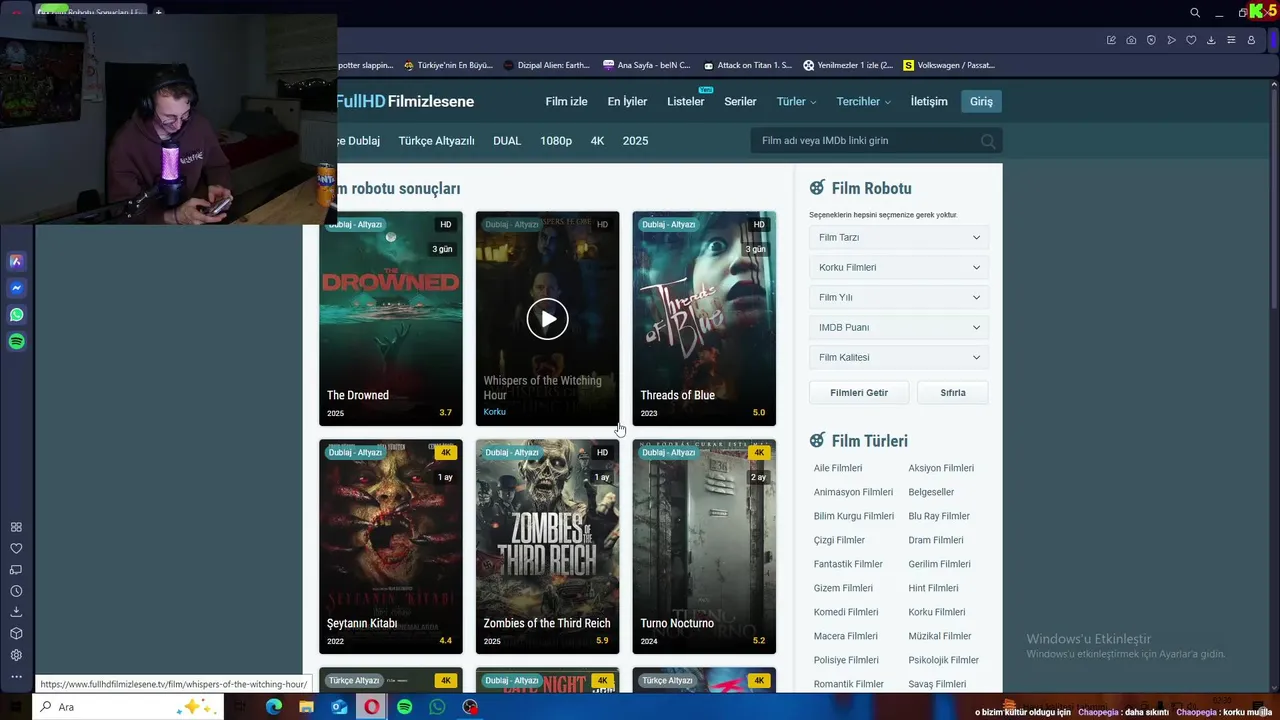Viewport: 1280px width, 720px height.
Task: Open the Komedi Filmleri genre link
Action: [x=846, y=612]
